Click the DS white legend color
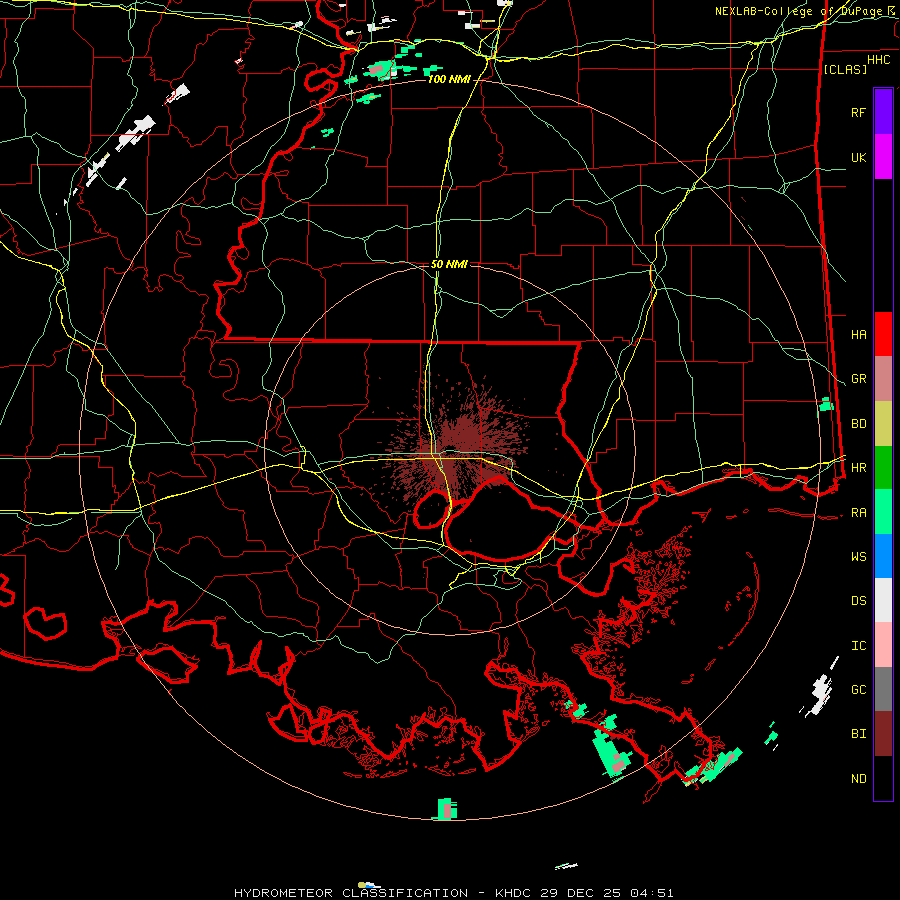This screenshot has width=900, height=900. 883,600
